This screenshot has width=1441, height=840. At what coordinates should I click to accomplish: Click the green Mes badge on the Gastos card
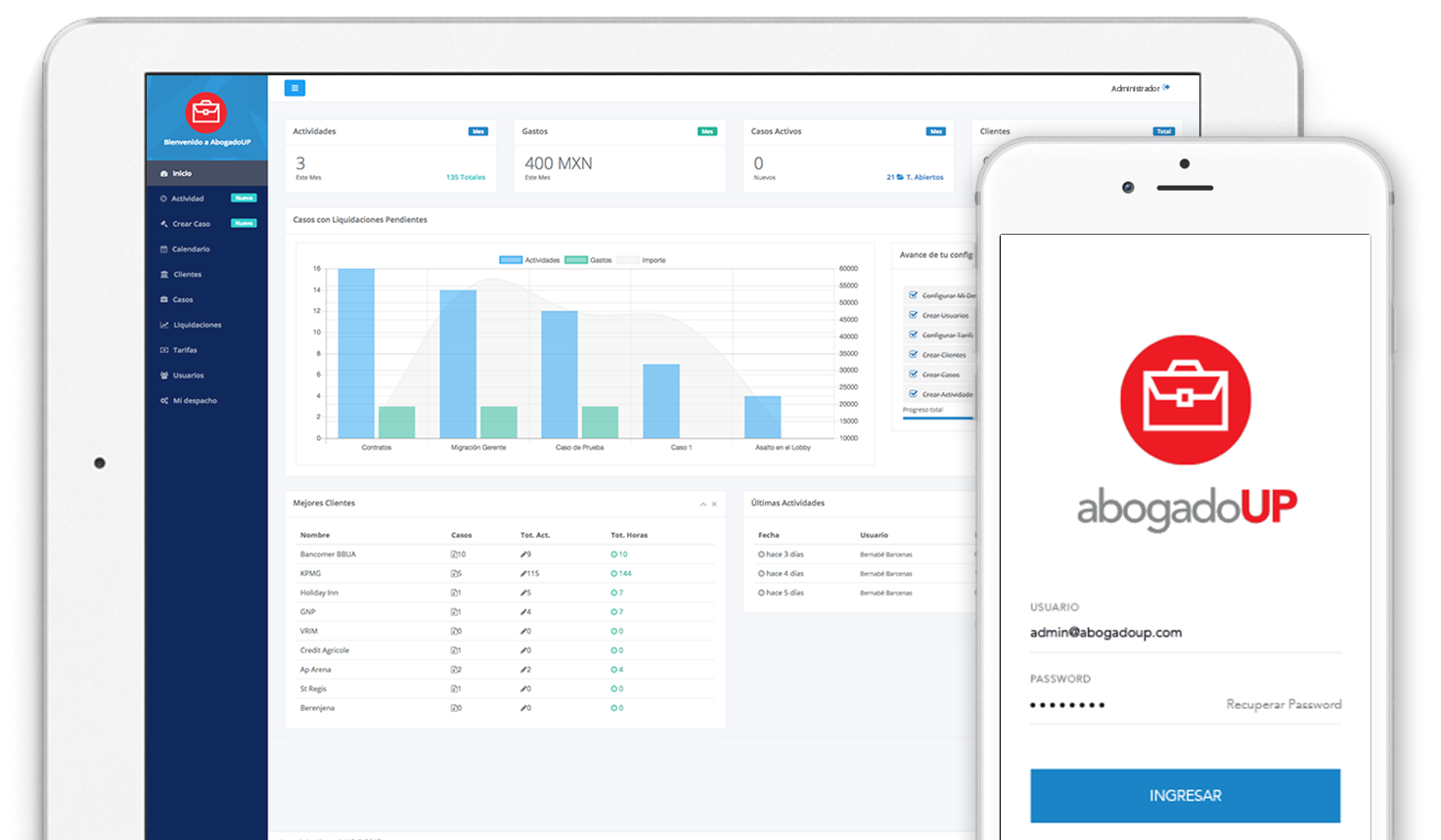click(x=706, y=131)
